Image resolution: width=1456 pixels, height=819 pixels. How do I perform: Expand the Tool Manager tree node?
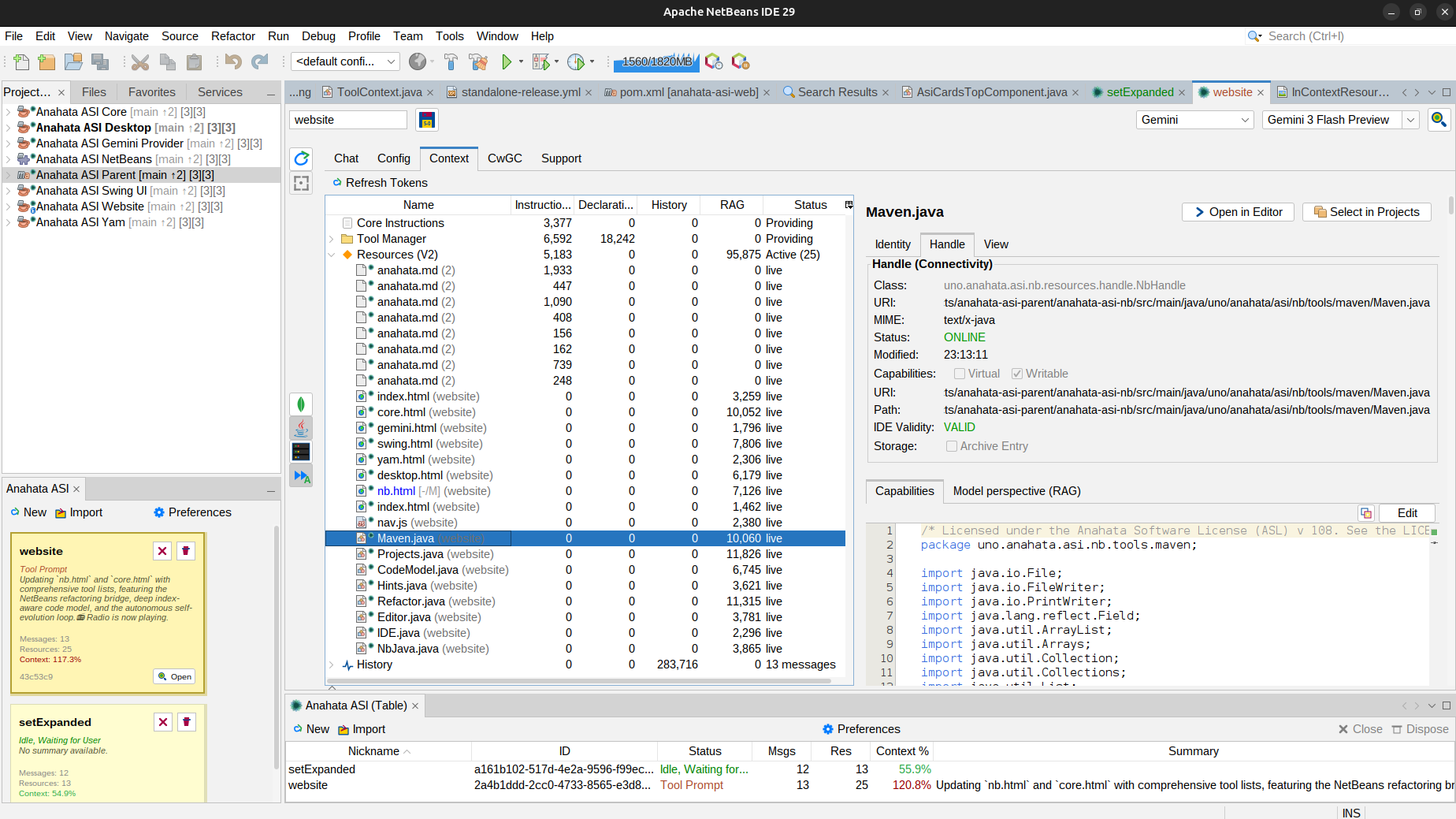point(331,238)
